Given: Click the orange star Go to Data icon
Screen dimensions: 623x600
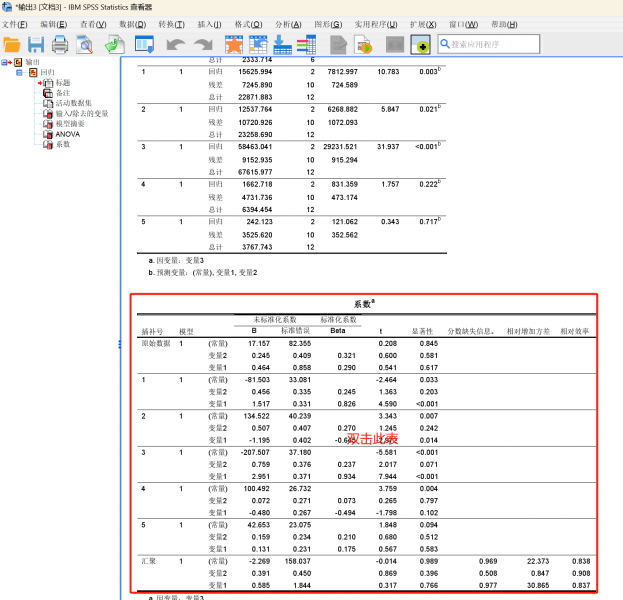Looking at the screenshot, I should 234,45.
